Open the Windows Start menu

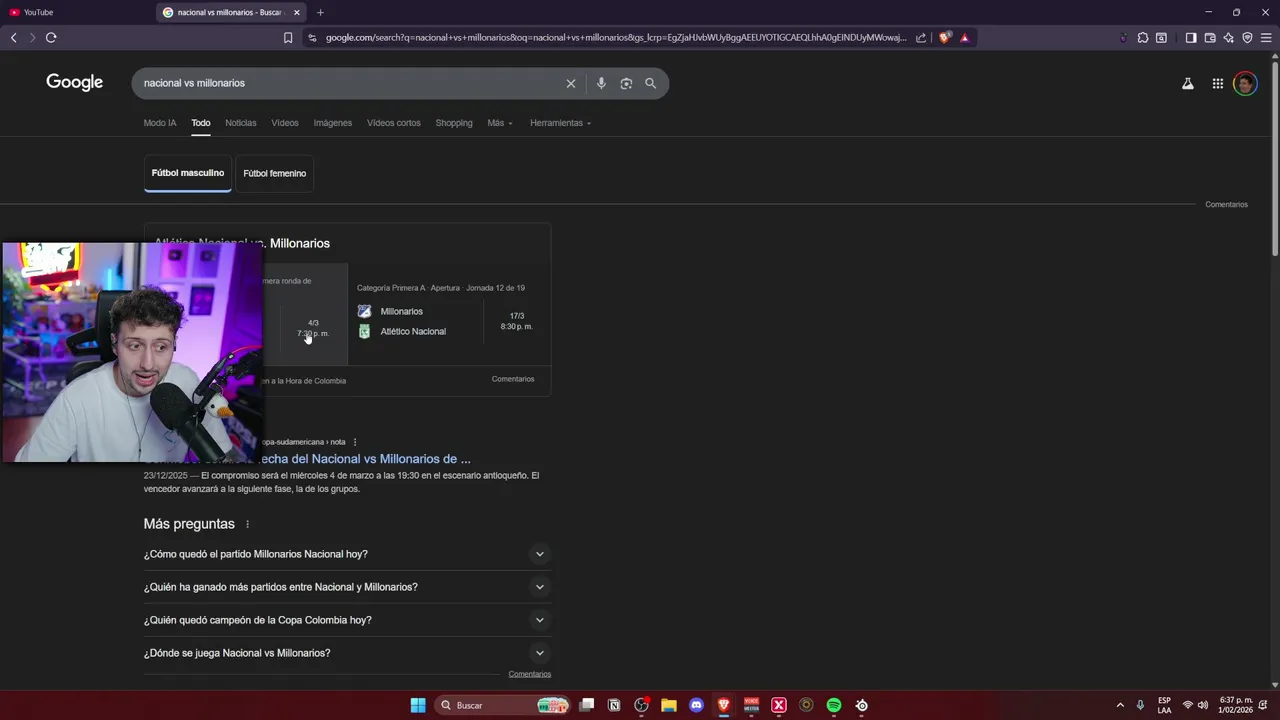click(x=418, y=705)
